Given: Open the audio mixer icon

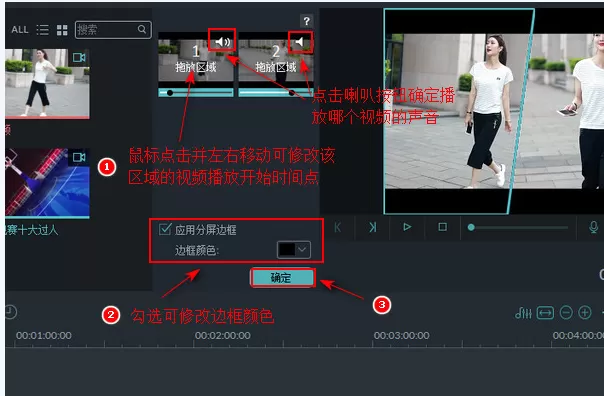Looking at the screenshot, I should [x=523, y=313].
